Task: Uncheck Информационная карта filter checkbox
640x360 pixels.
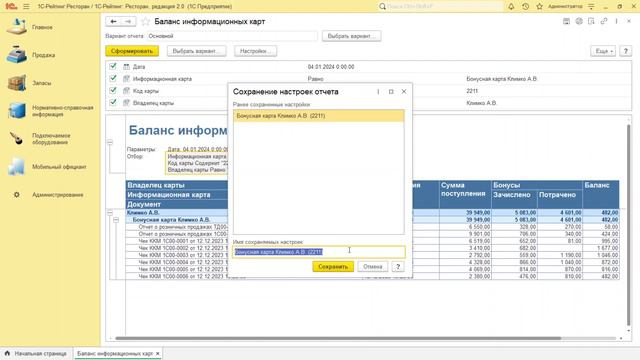Action: pyautogui.click(x=113, y=78)
